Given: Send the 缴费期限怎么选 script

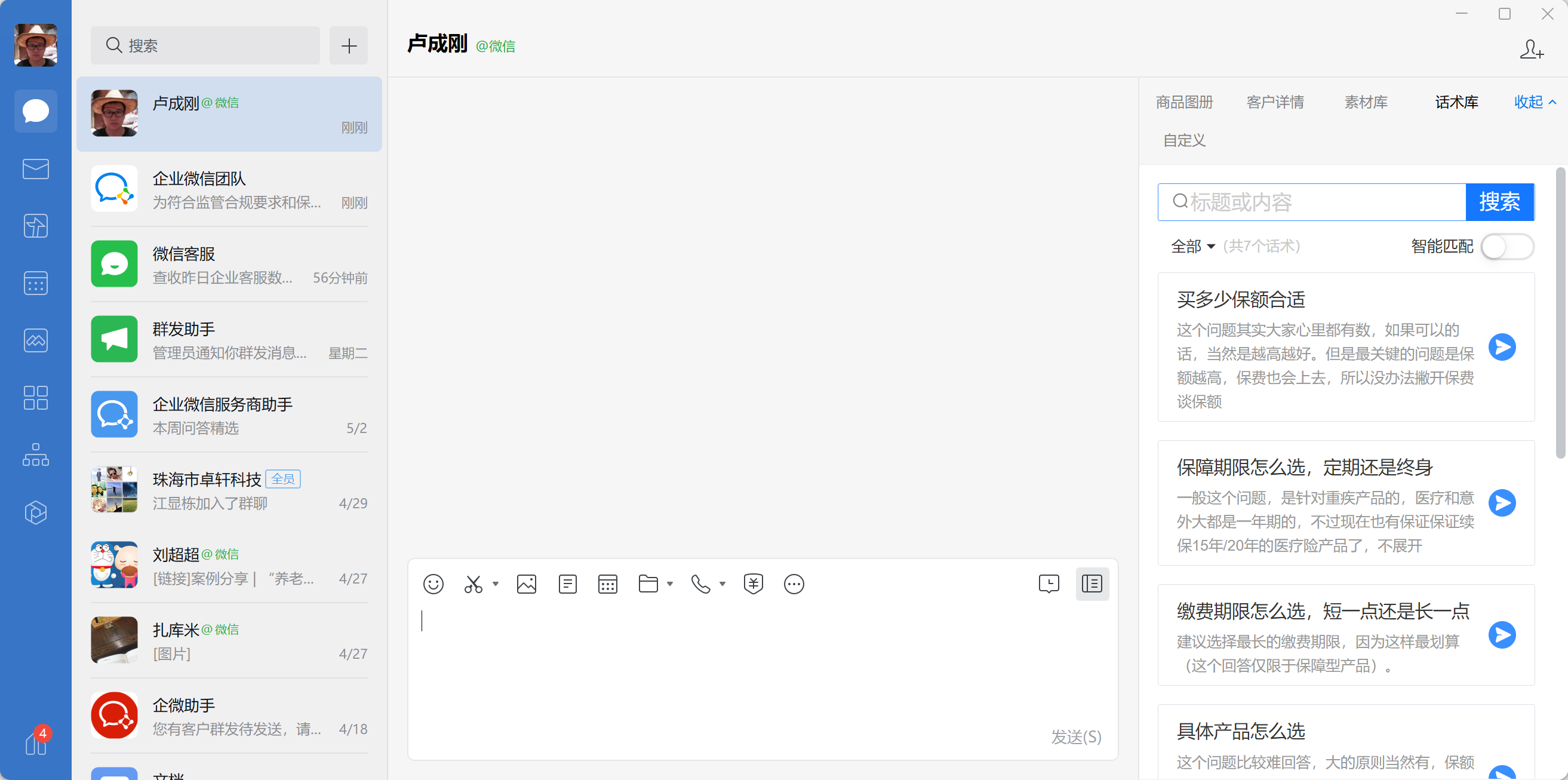Looking at the screenshot, I should pyautogui.click(x=1502, y=635).
